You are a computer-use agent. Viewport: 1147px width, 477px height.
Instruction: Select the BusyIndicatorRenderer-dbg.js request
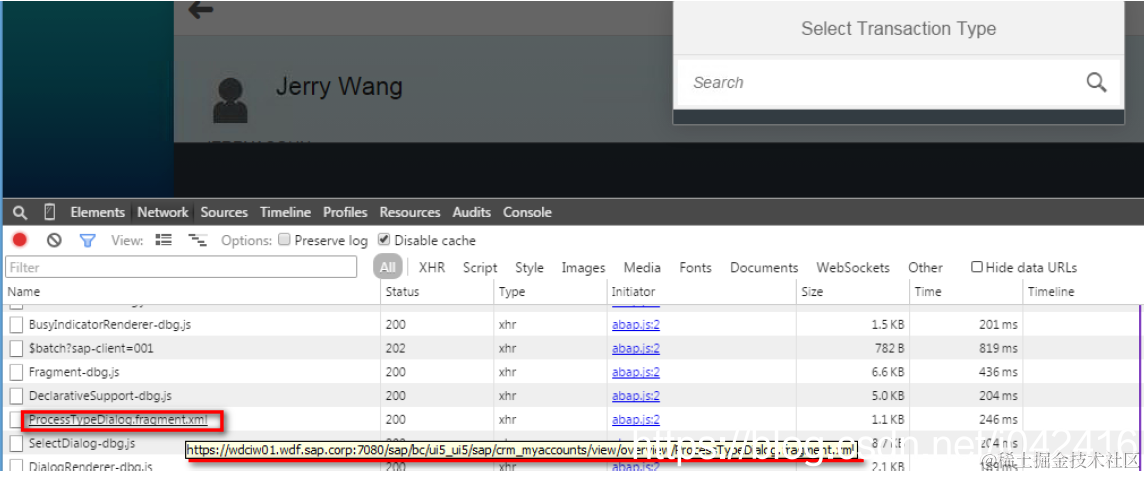[x=110, y=324]
